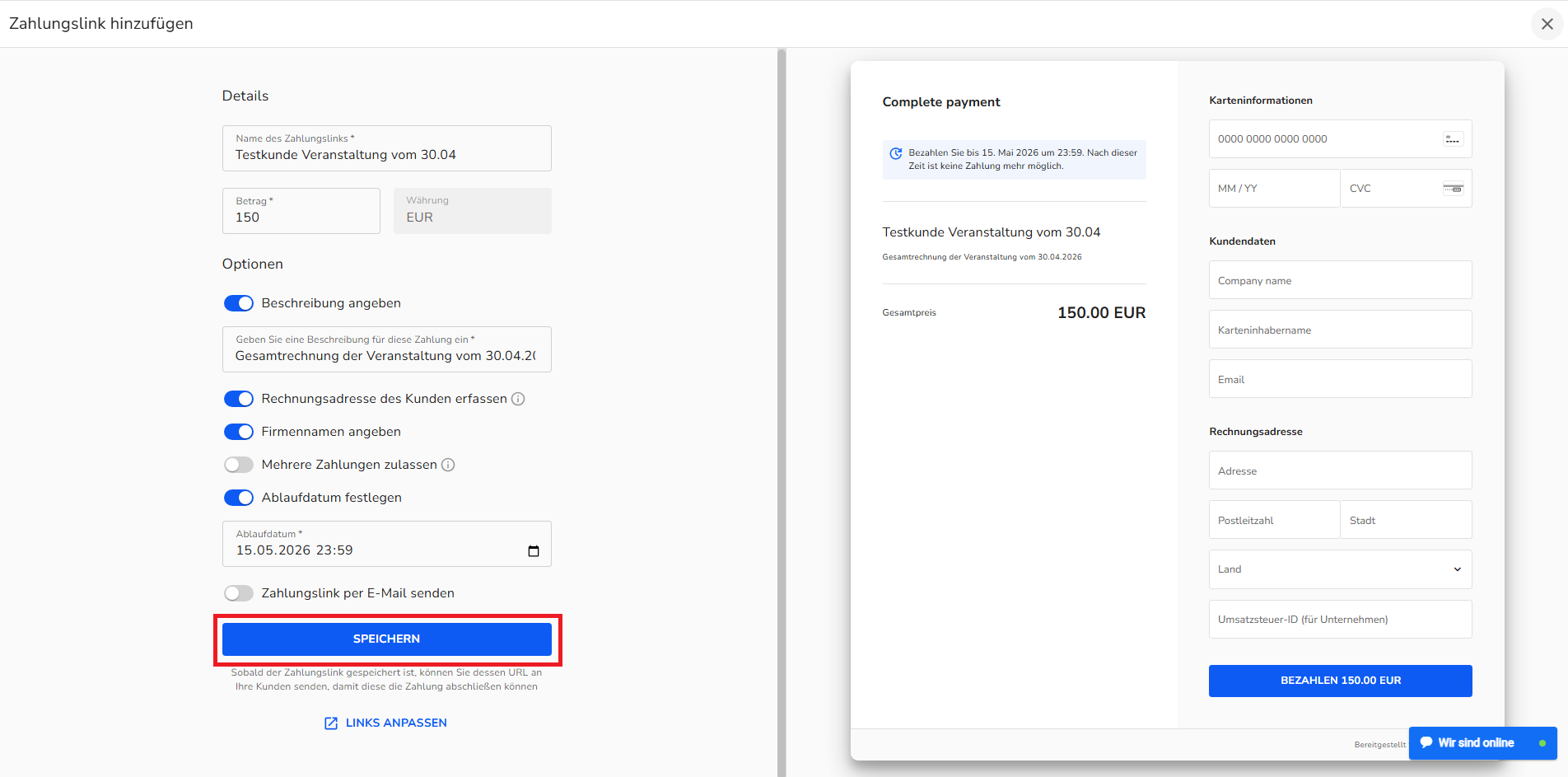Click the card brand icon in card number field
This screenshot has width=1568, height=777.
(x=1453, y=139)
